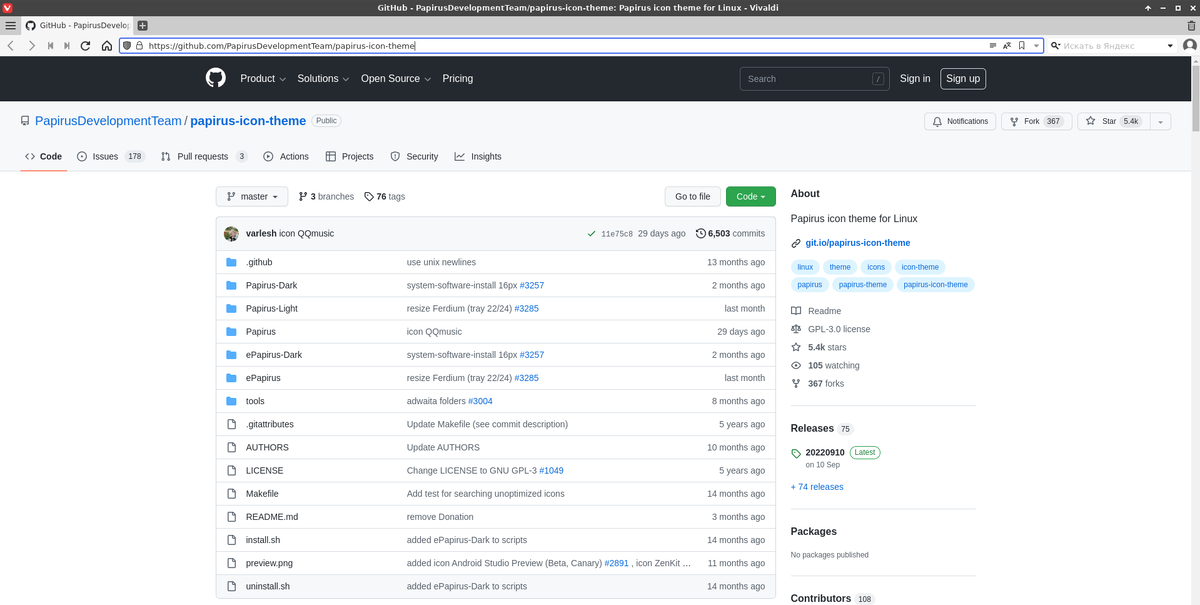
Task: Open the 3 branches link
Action: pyautogui.click(x=326, y=197)
